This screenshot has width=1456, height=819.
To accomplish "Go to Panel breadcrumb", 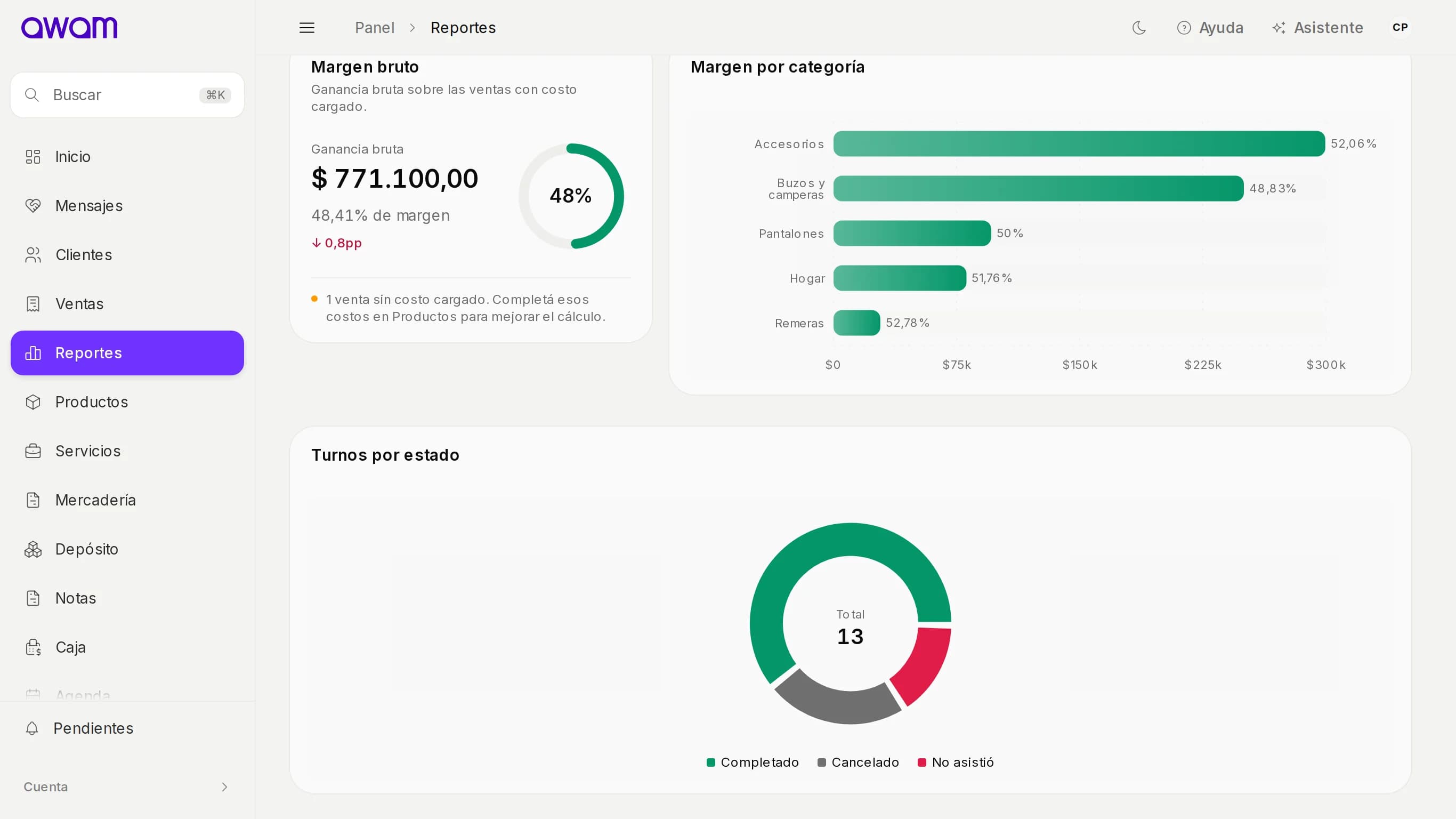I will (x=374, y=28).
